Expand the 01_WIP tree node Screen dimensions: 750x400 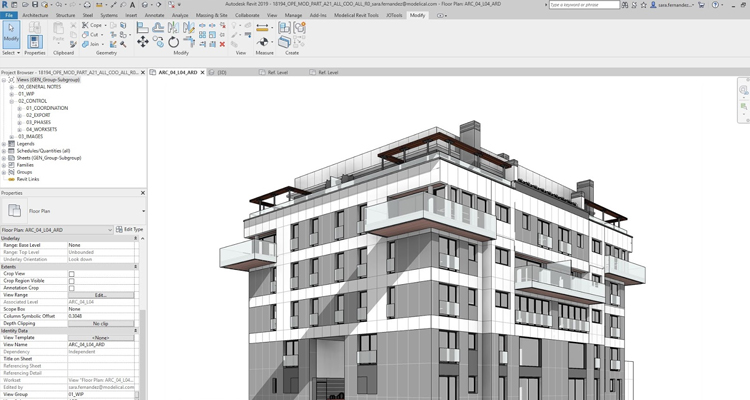(12, 94)
